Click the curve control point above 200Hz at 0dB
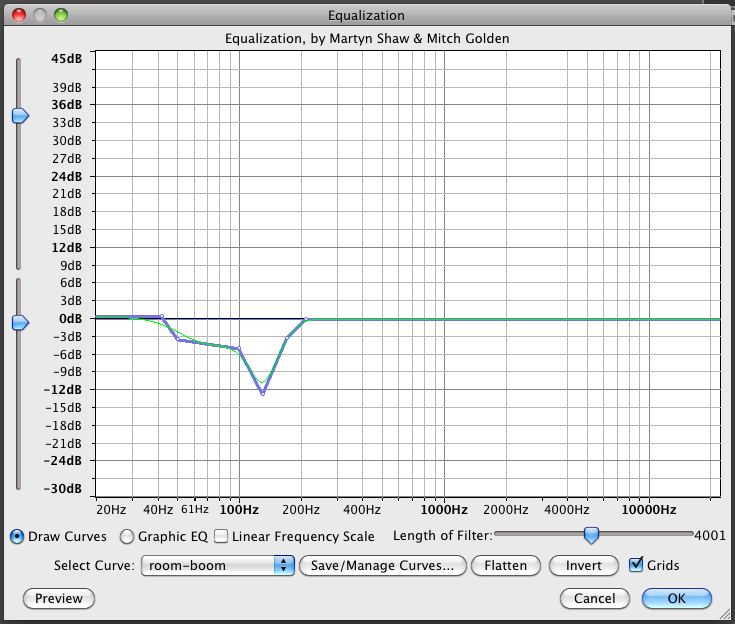The image size is (735, 624). (x=306, y=319)
